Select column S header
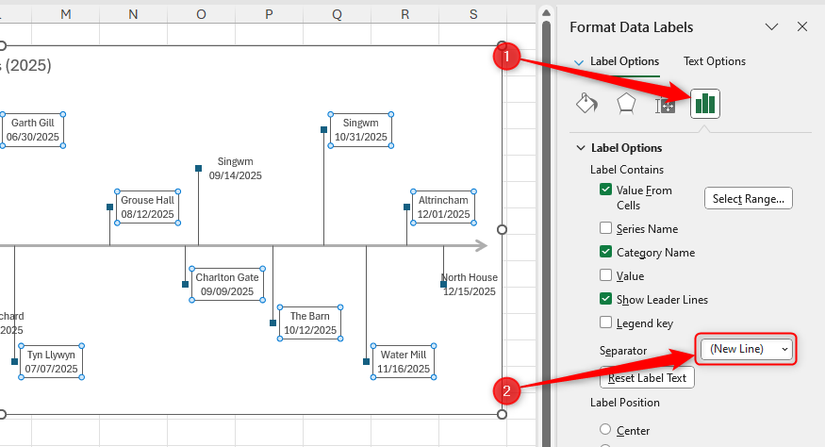The width and height of the screenshot is (825, 447). tap(473, 15)
